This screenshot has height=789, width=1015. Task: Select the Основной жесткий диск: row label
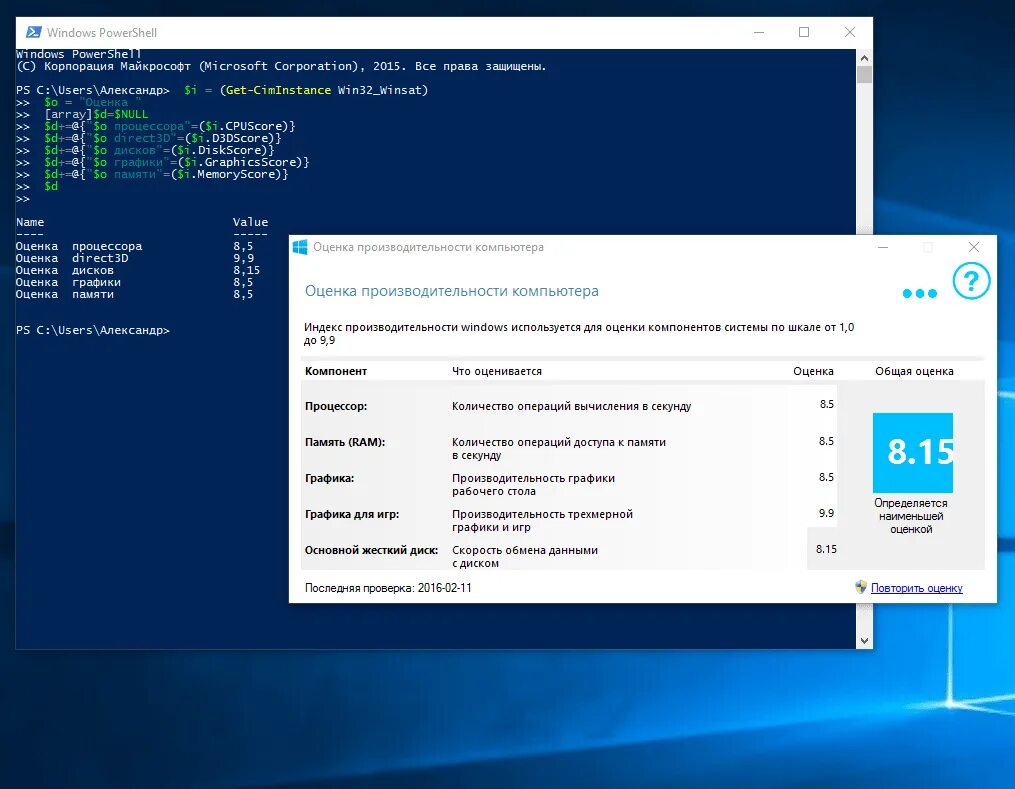click(x=372, y=550)
